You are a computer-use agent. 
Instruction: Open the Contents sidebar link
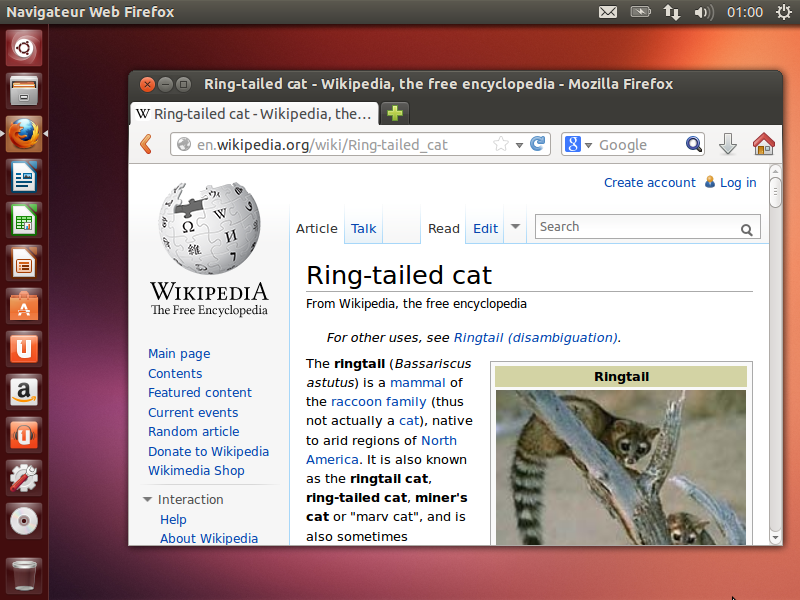pyautogui.click(x=175, y=373)
